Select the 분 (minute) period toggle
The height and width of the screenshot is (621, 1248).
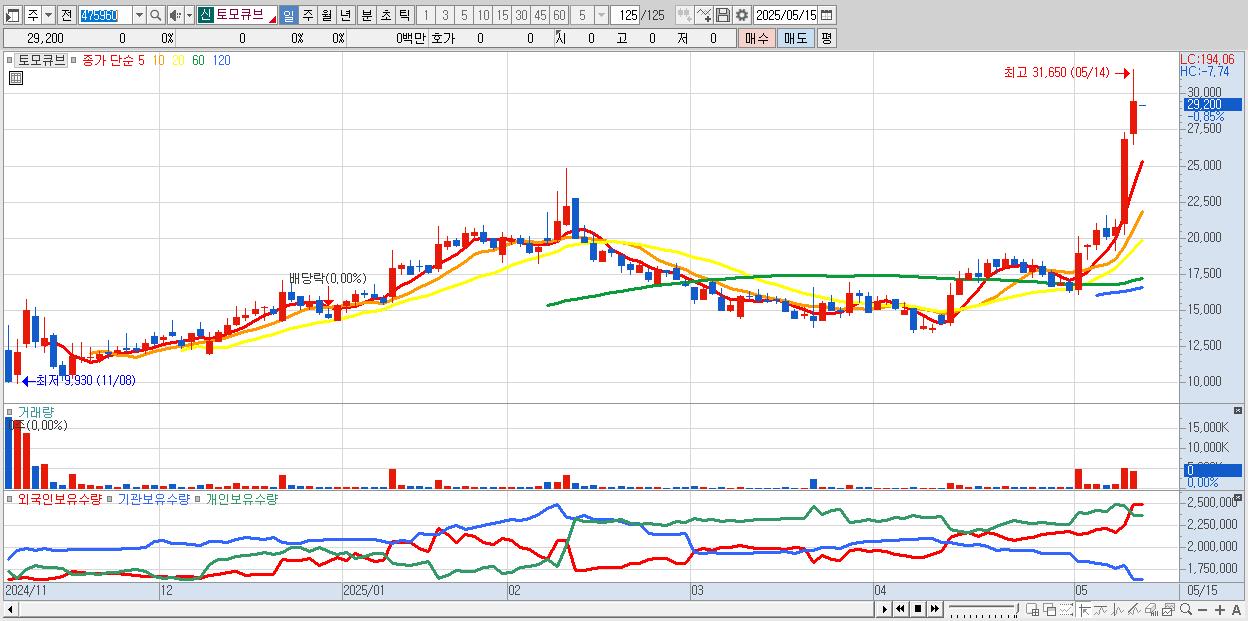(366, 15)
